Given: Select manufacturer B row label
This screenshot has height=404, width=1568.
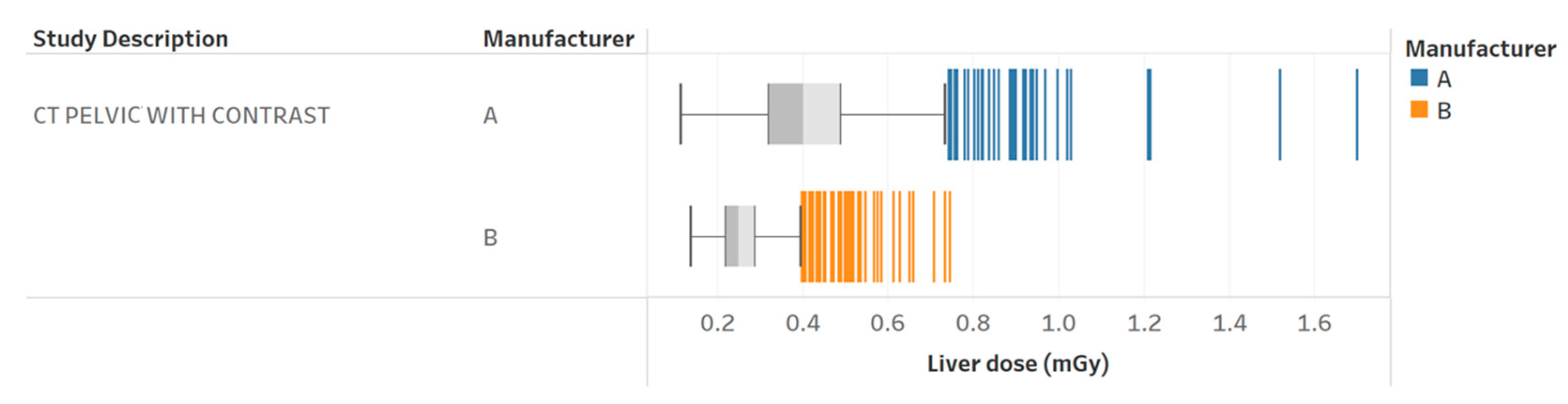Looking at the screenshot, I should click(x=490, y=237).
